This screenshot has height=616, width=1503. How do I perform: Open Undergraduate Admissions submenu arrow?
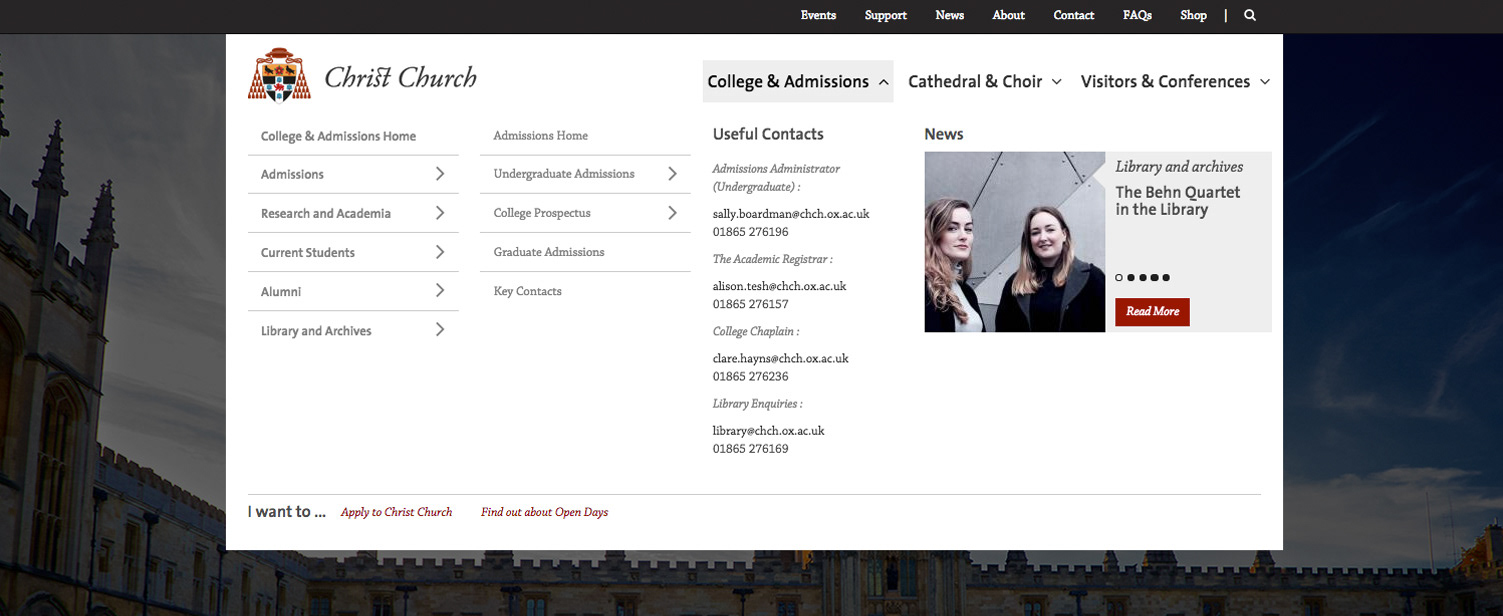672,174
